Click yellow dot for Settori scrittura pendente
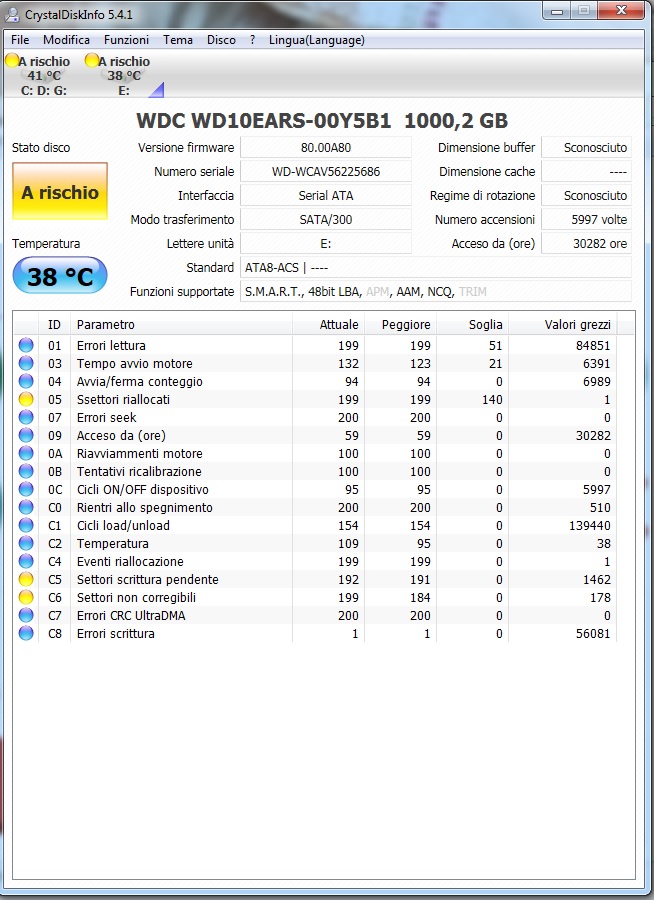Screen dimensions: 654x900 (26, 579)
